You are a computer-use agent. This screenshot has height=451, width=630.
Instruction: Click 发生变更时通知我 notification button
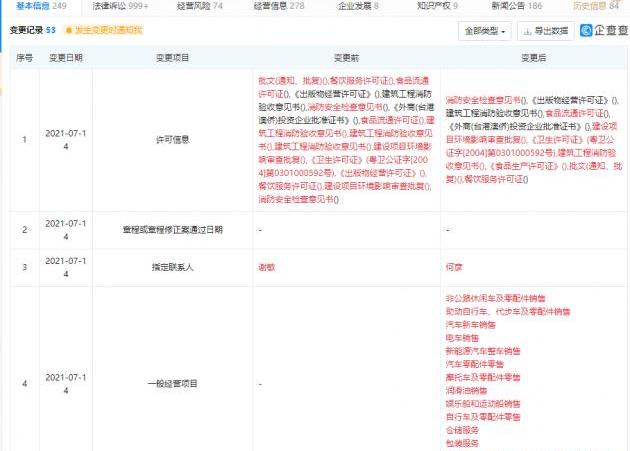[x=103, y=31]
